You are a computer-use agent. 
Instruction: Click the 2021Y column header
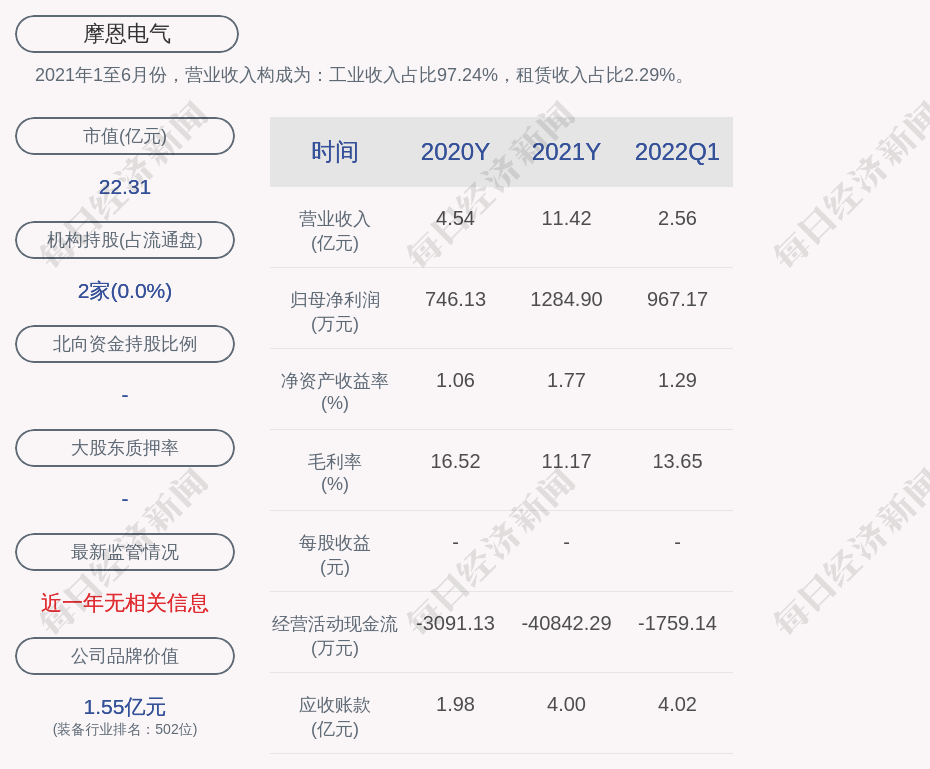566,152
